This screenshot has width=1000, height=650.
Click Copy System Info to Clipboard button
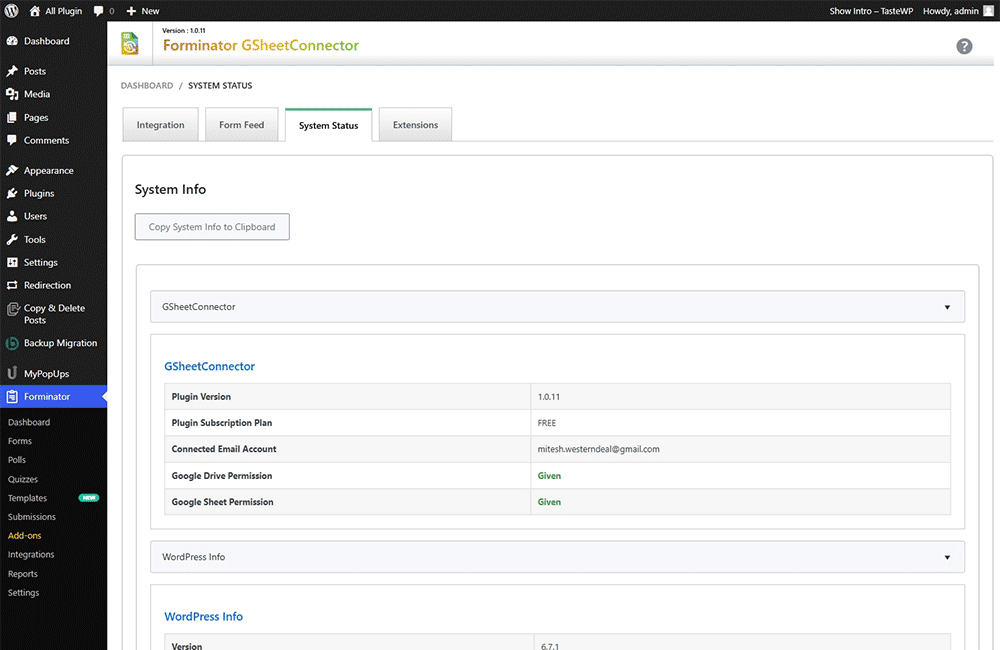click(212, 226)
